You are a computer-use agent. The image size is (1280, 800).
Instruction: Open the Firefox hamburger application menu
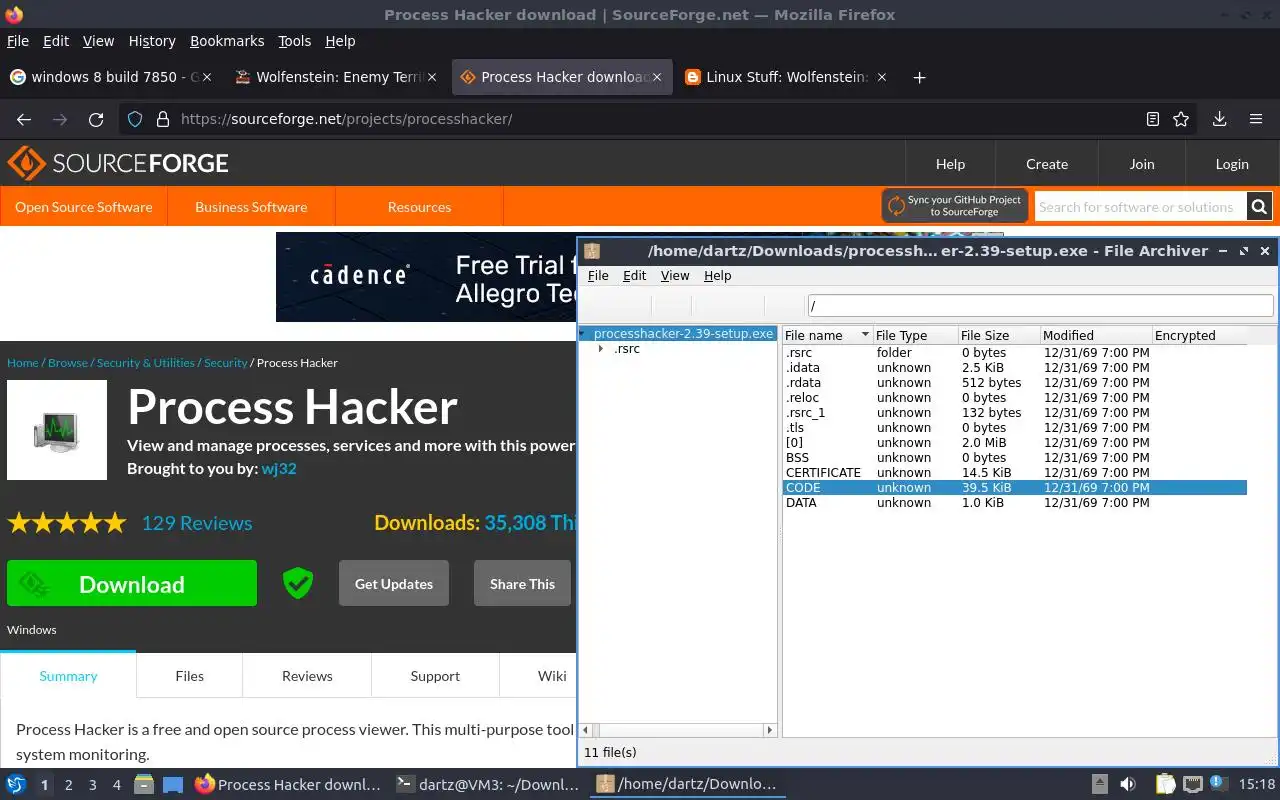(x=1256, y=119)
